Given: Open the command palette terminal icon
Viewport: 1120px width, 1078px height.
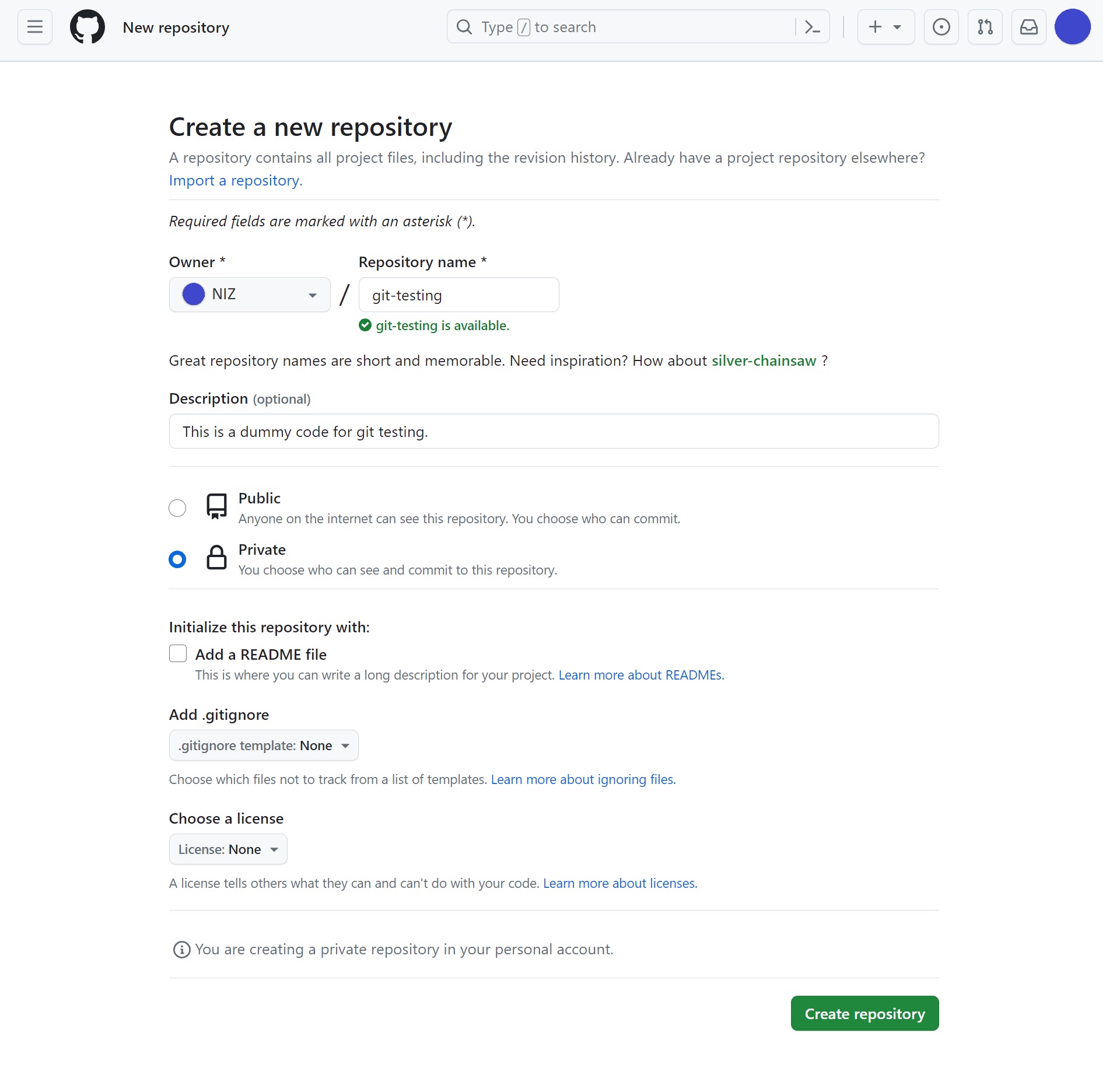Looking at the screenshot, I should (813, 26).
